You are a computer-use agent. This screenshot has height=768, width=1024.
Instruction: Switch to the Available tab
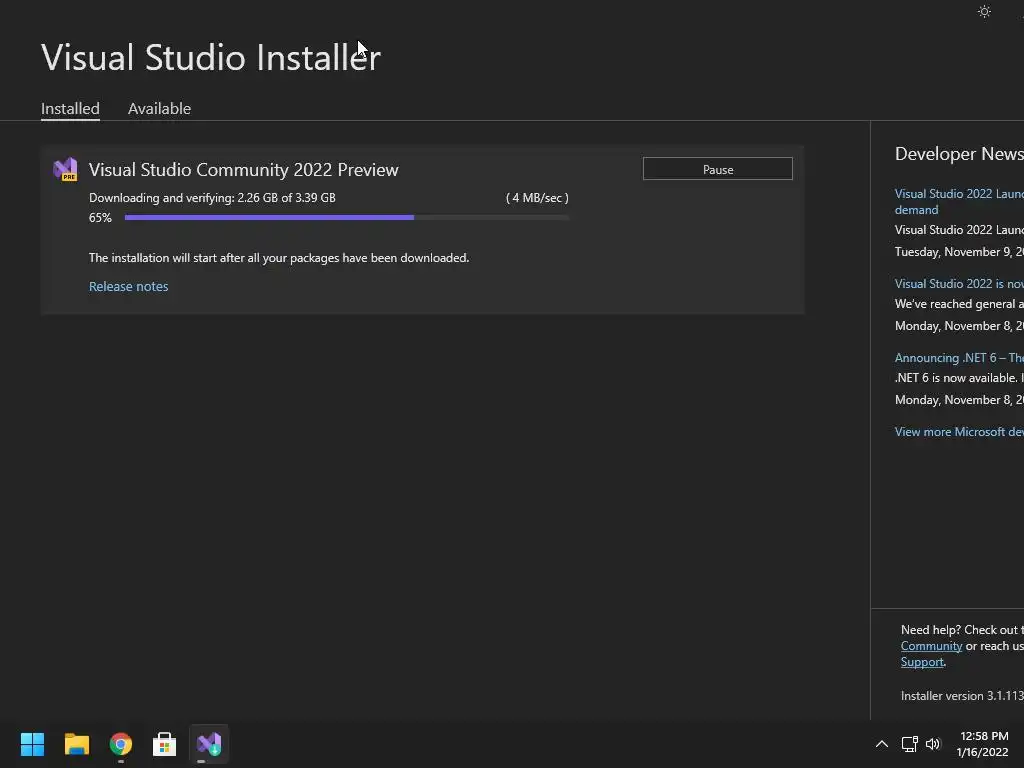click(x=159, y=108)
